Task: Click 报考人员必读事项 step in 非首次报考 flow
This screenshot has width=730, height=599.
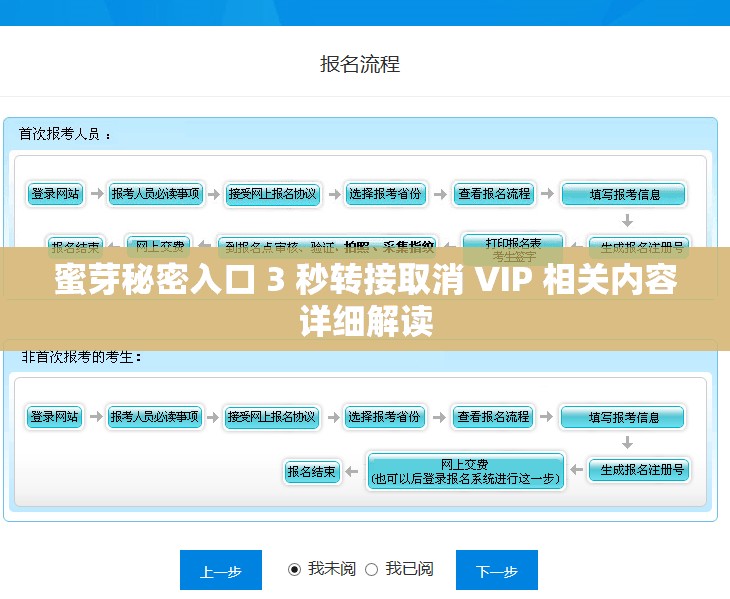Action: pyautogui.click(x=155, y=417)
